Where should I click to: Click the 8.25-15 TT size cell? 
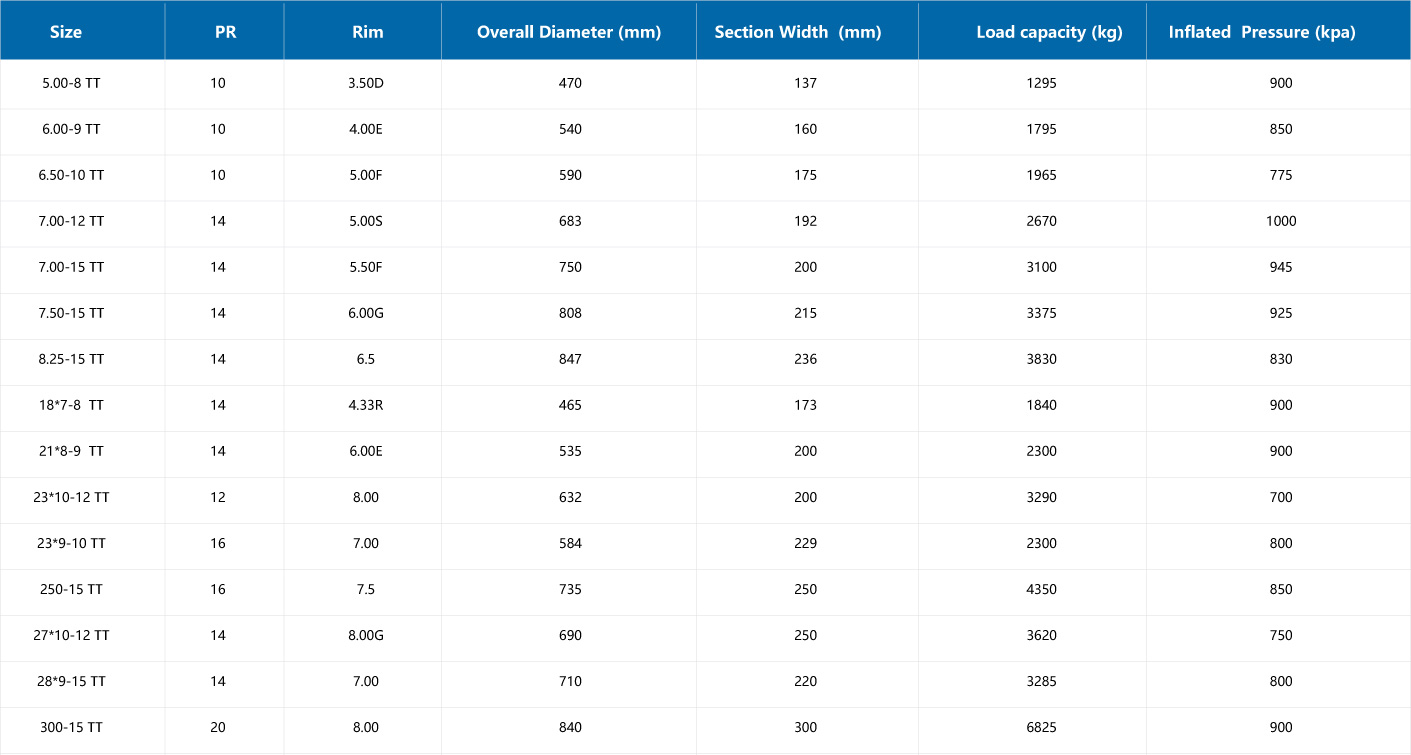click(x=72, y=359)
